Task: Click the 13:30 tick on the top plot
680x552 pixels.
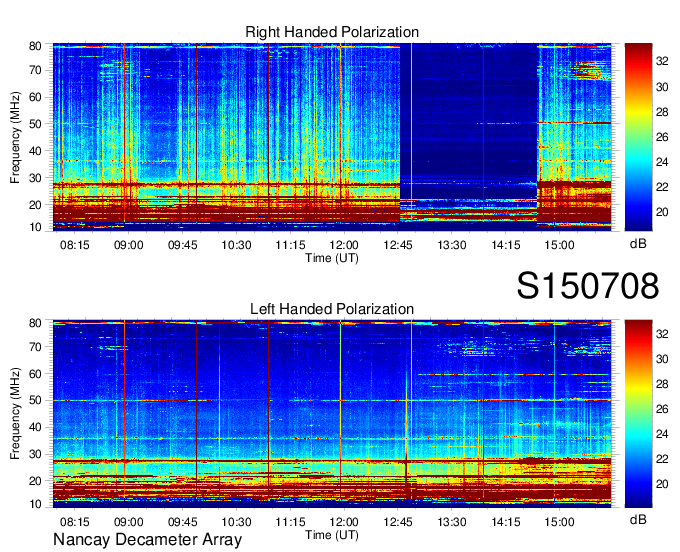Action: tap(451, 245)
